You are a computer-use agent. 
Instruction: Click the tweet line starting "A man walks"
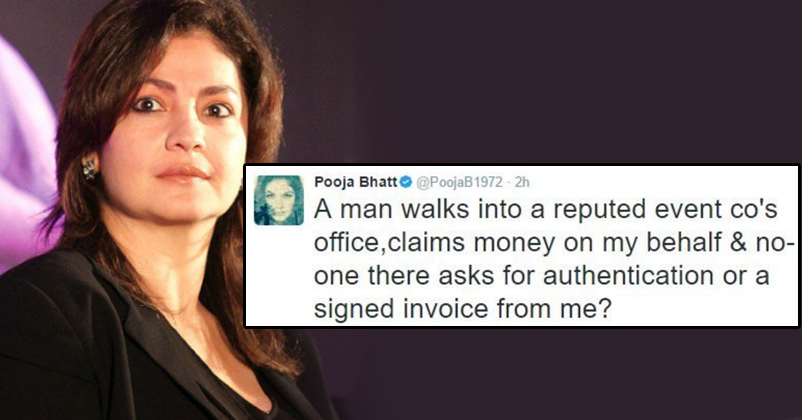tap(546, 209)
